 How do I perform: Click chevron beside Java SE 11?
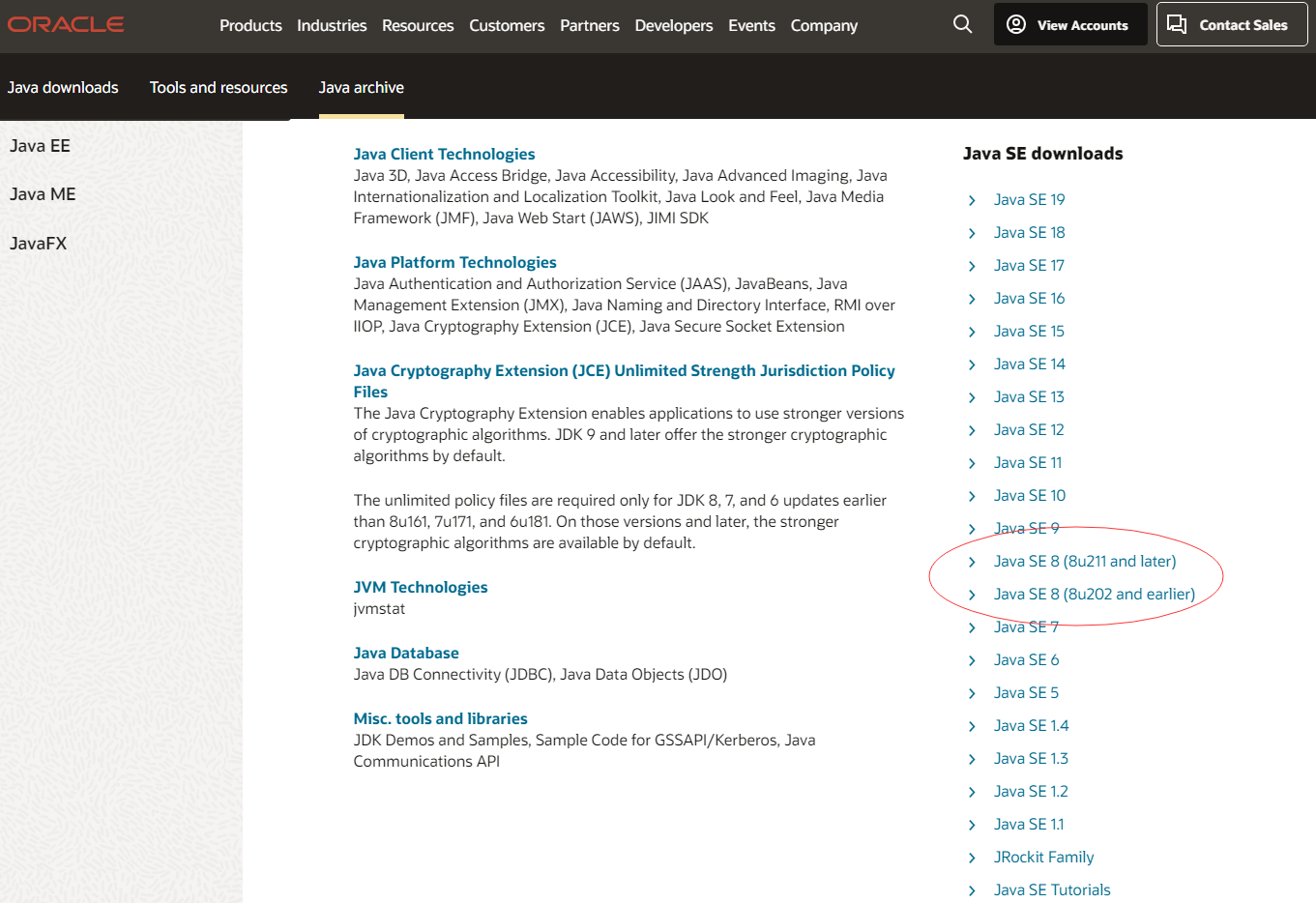pyautogui.click(x=972, y=463)
